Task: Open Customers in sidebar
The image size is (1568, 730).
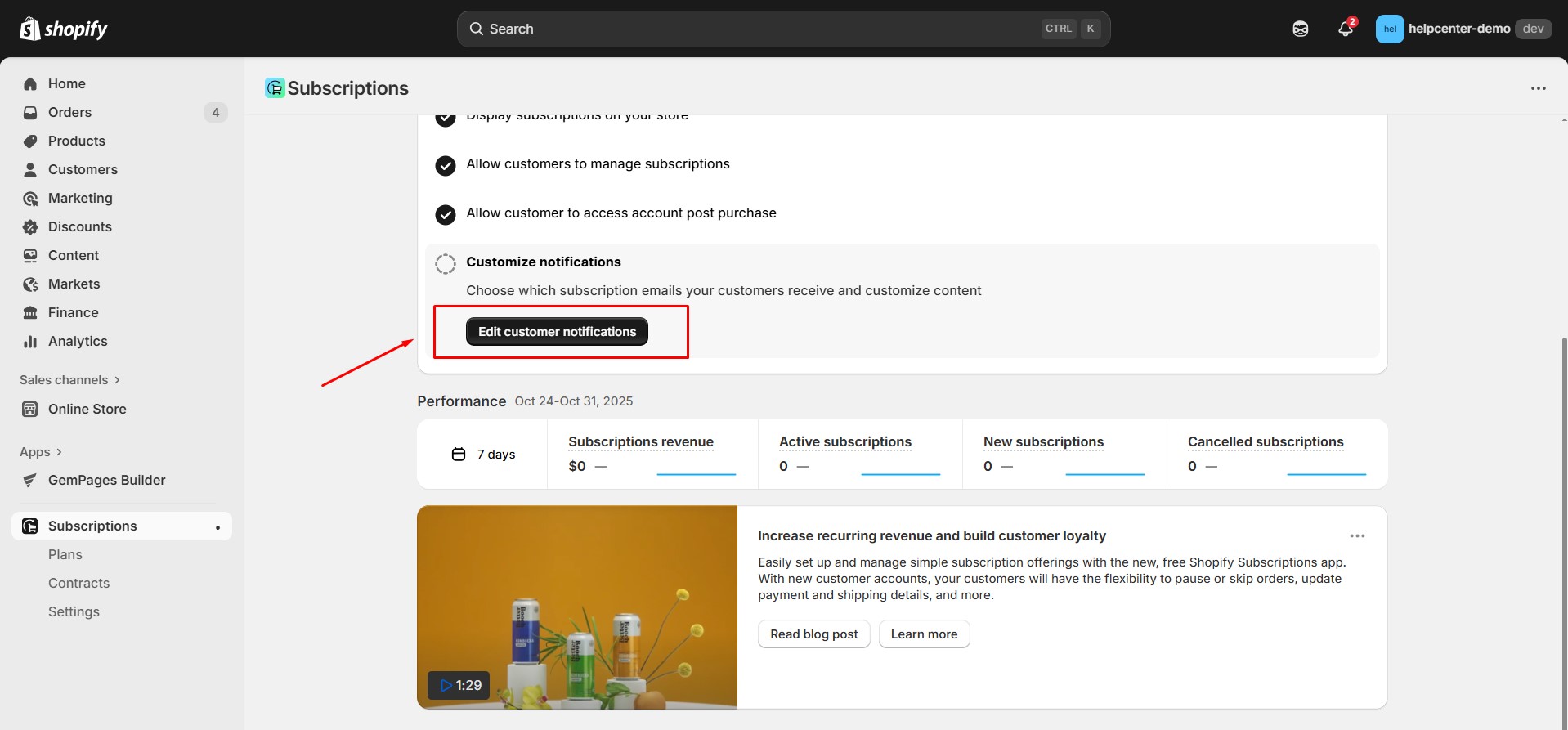Action: pos(122,170)
